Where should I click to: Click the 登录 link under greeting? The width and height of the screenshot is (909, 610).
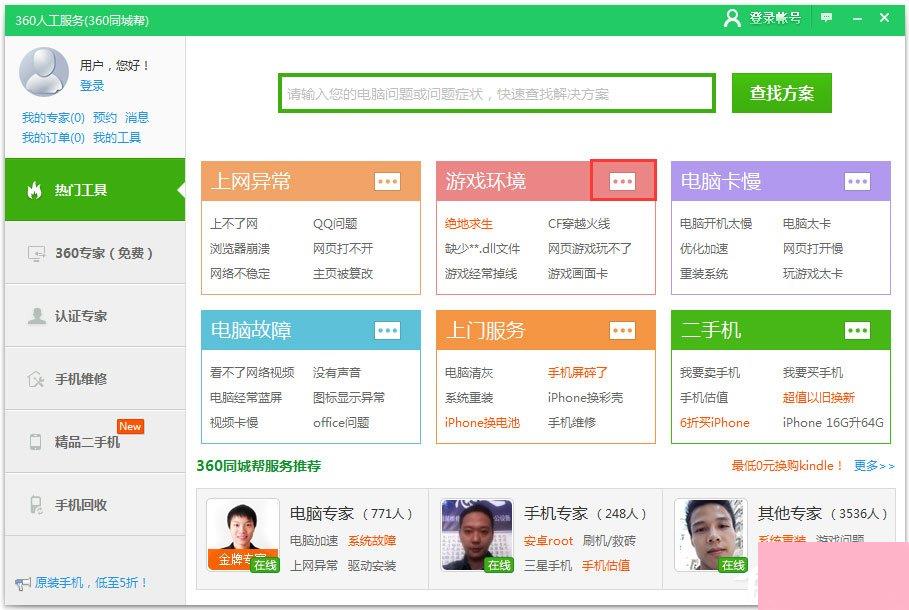click(x=92, y=86)
